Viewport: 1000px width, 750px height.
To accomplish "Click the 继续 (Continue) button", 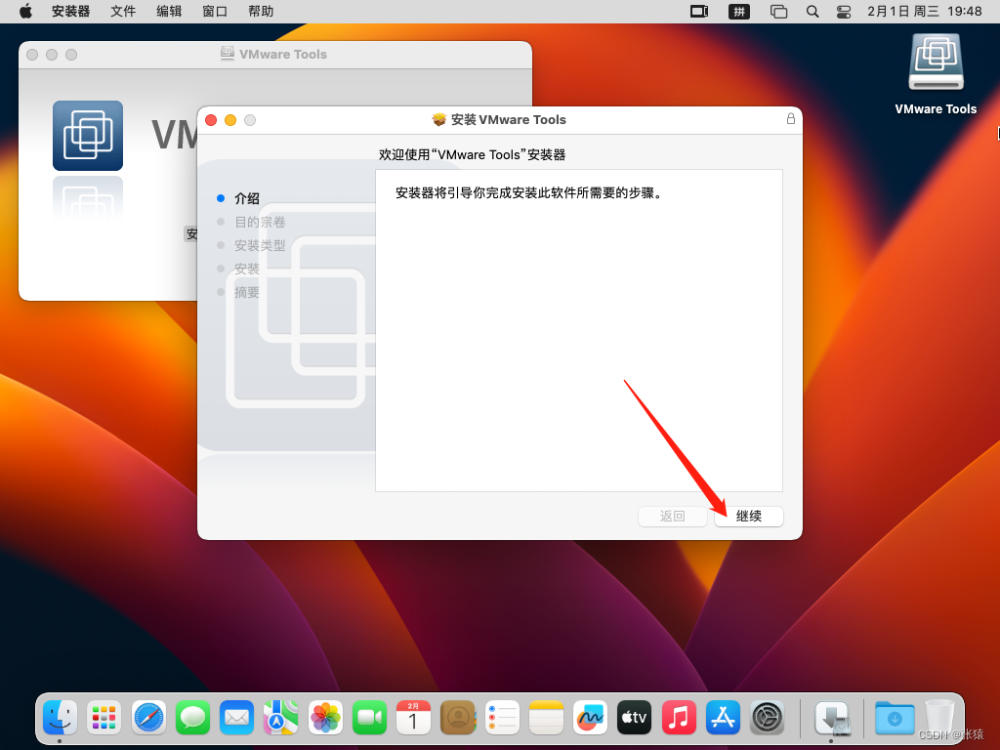I will coord(748,516).
